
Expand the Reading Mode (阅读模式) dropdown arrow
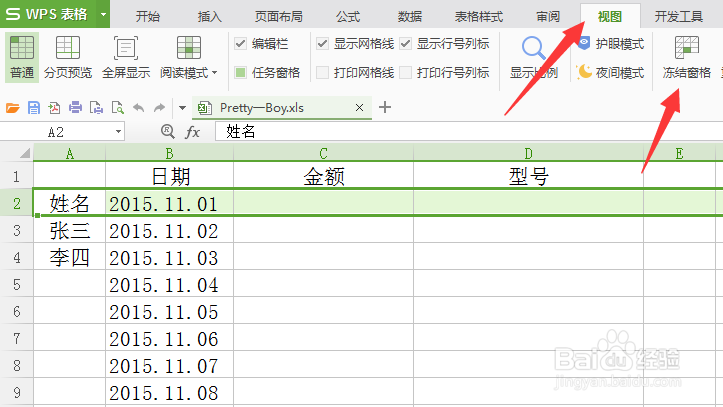(215, 73)
